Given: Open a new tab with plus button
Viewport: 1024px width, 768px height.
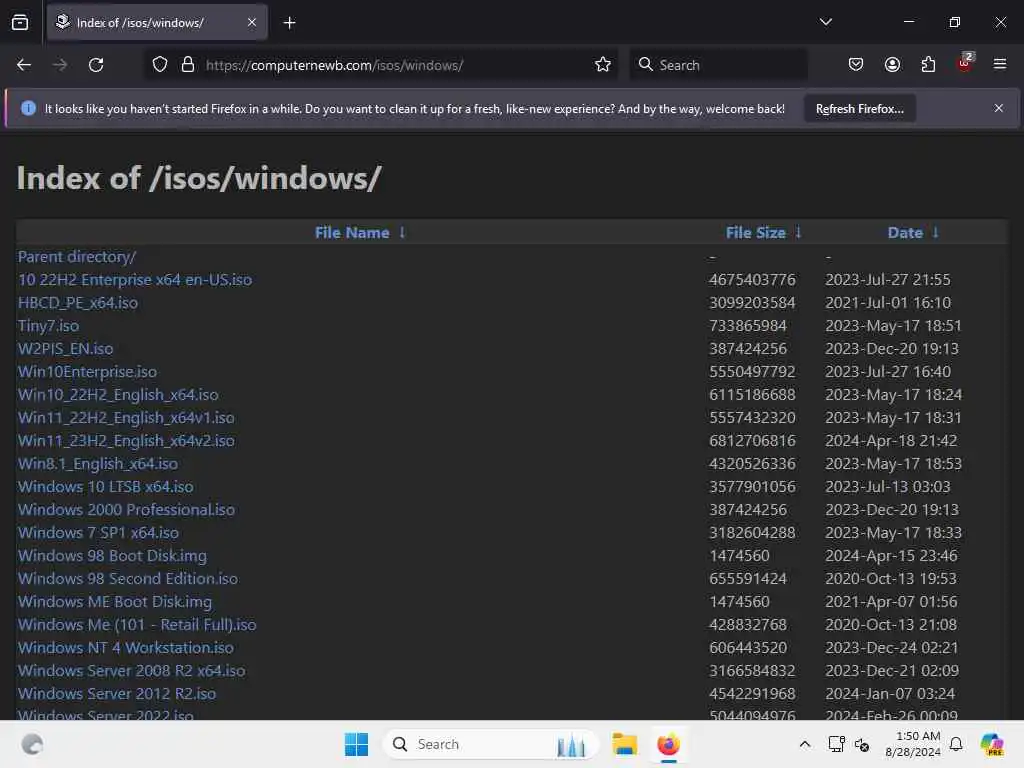Looking at the screenshot, I should coord(289,23).
